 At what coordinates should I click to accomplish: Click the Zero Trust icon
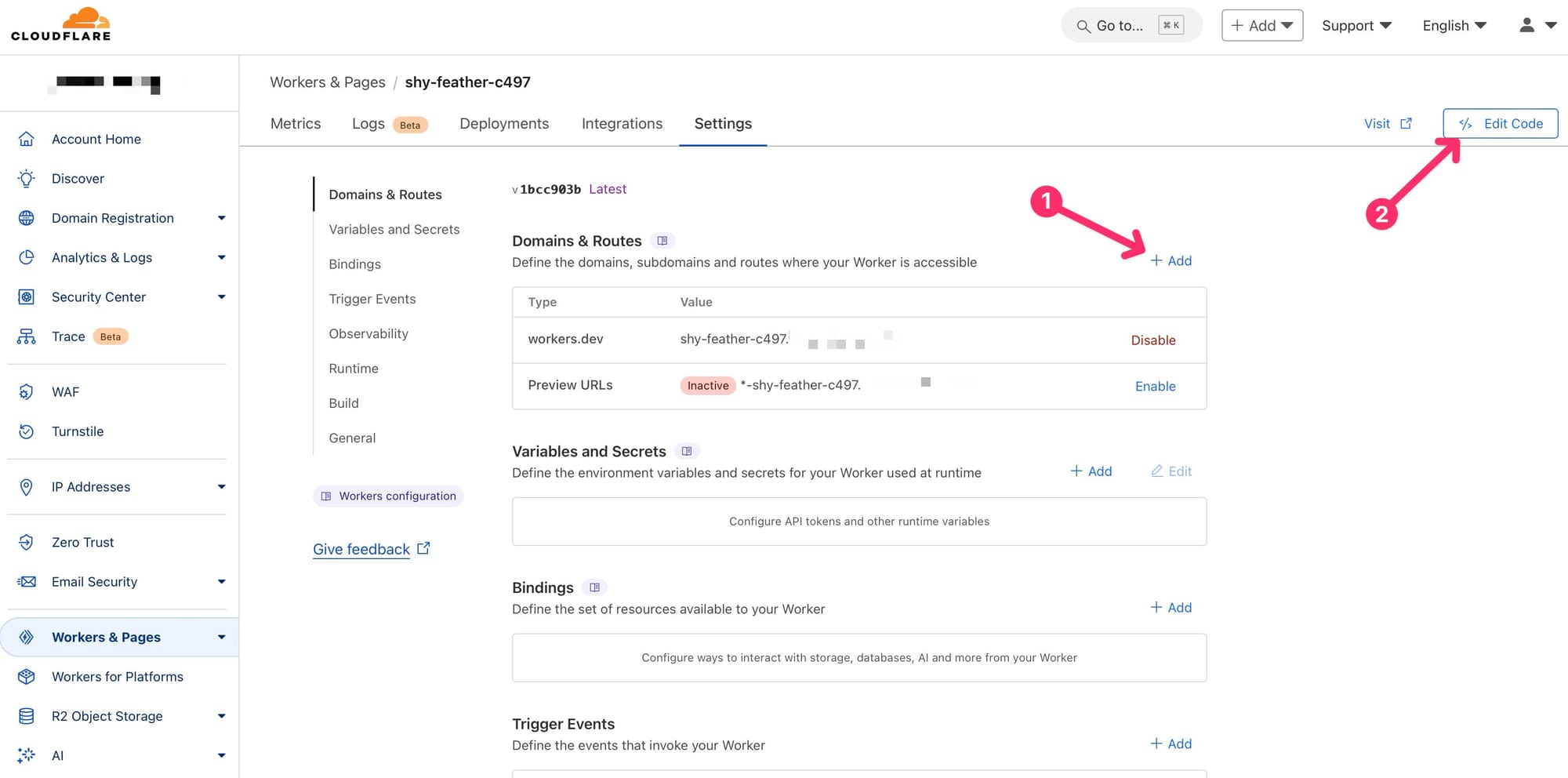click(27, 543)
